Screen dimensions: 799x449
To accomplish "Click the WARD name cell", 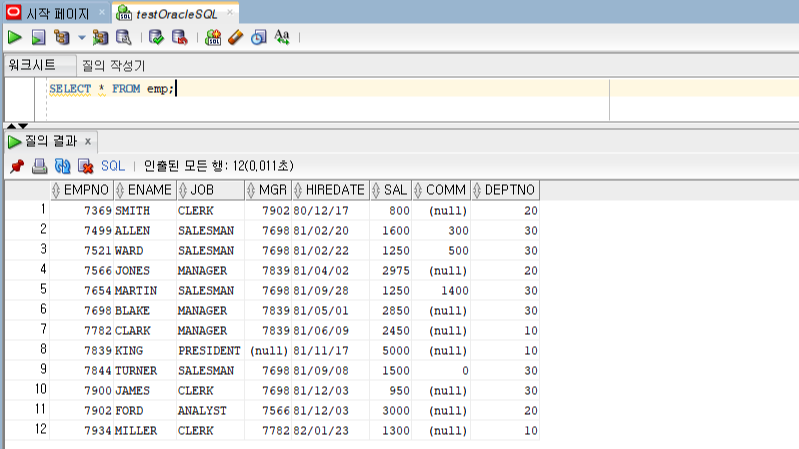I will 145,251.
